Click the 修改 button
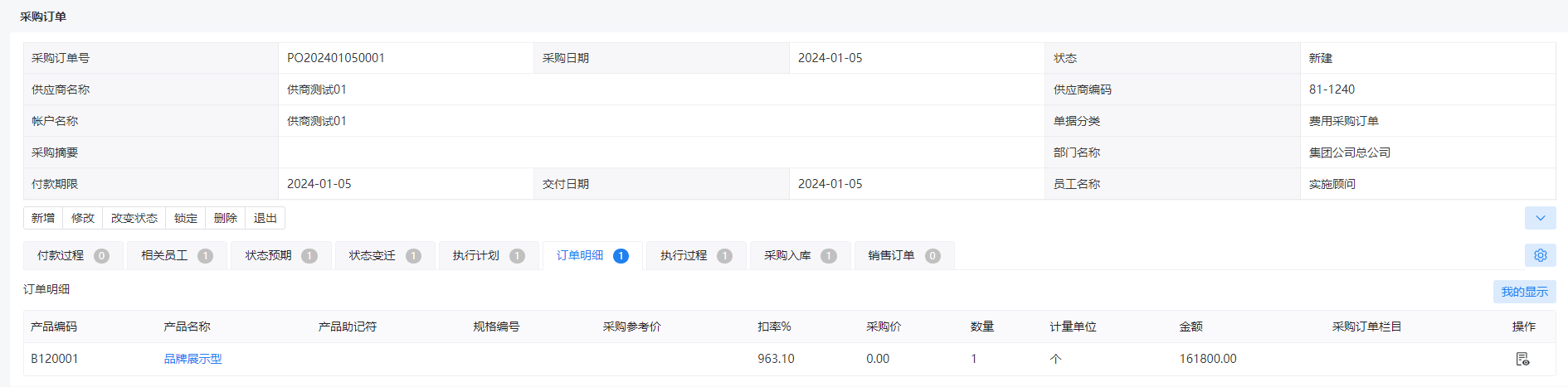Screen dimensions: 1568x387 click(83, 218)
